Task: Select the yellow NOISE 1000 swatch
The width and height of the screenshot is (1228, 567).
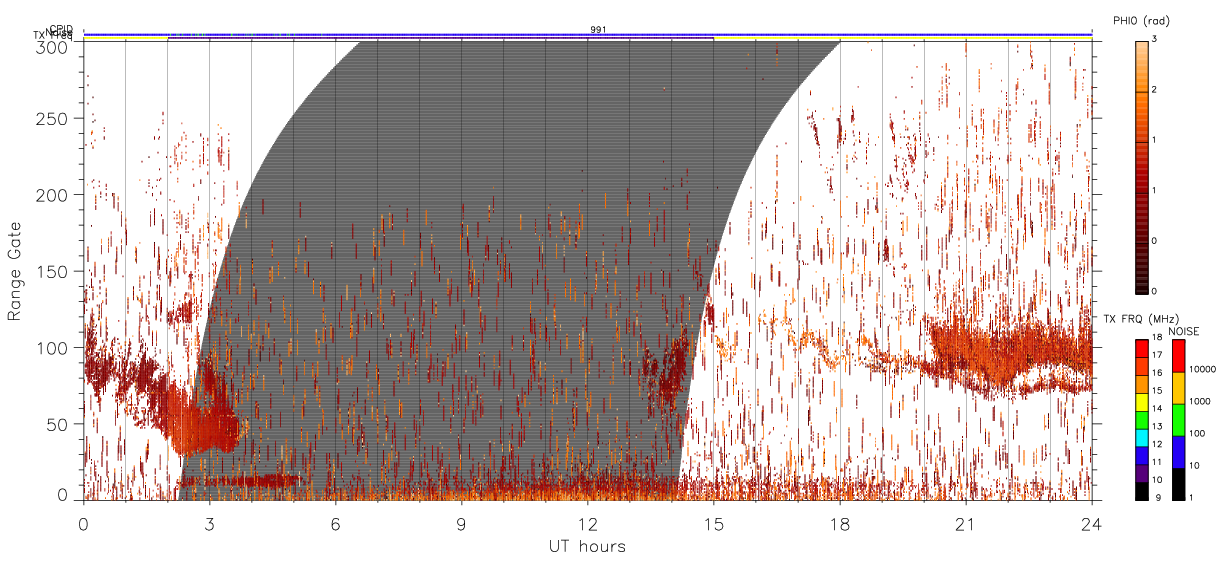Action: click(x=1179, y=388)
